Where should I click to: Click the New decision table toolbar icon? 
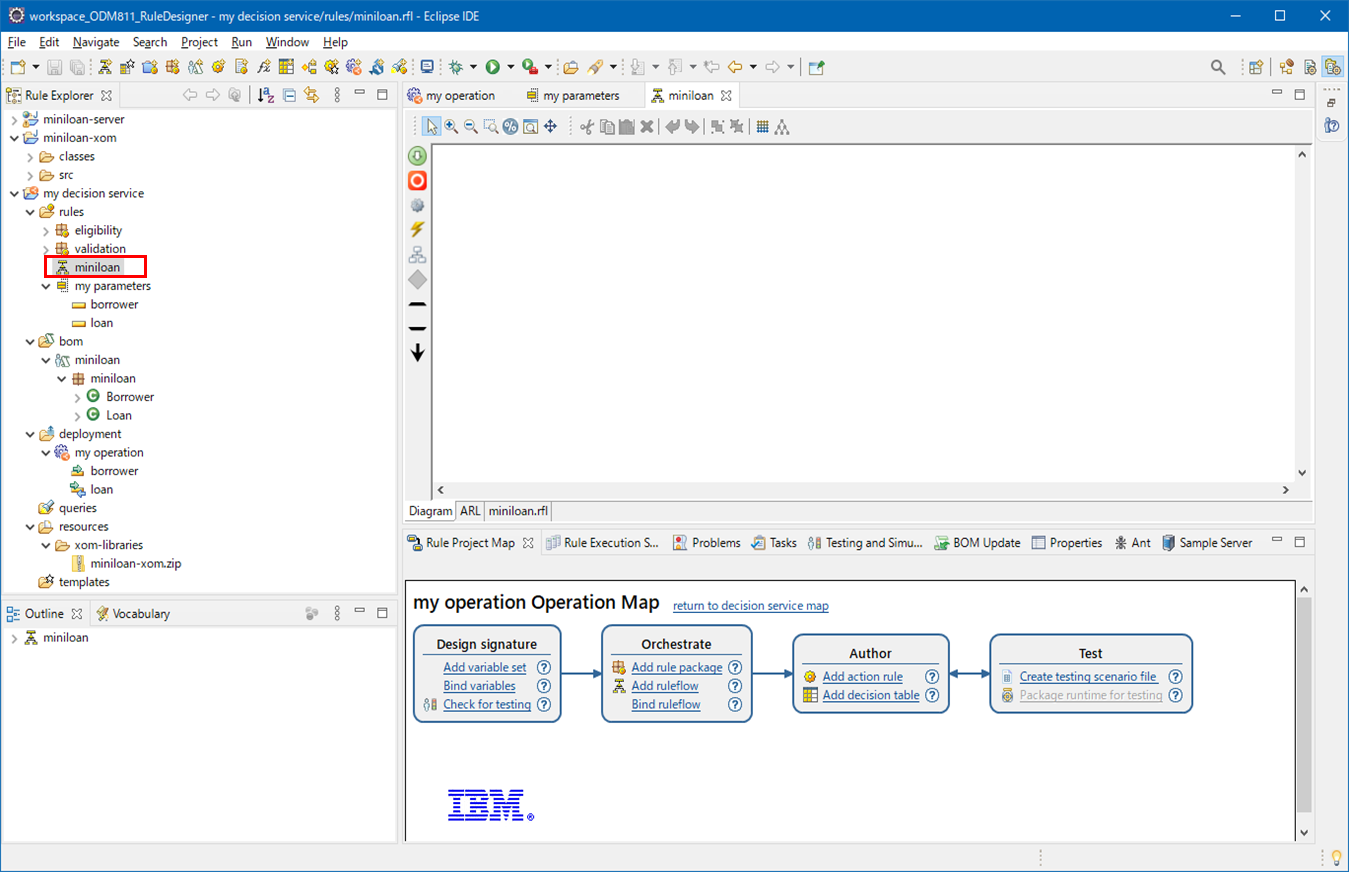click(286, 67)
